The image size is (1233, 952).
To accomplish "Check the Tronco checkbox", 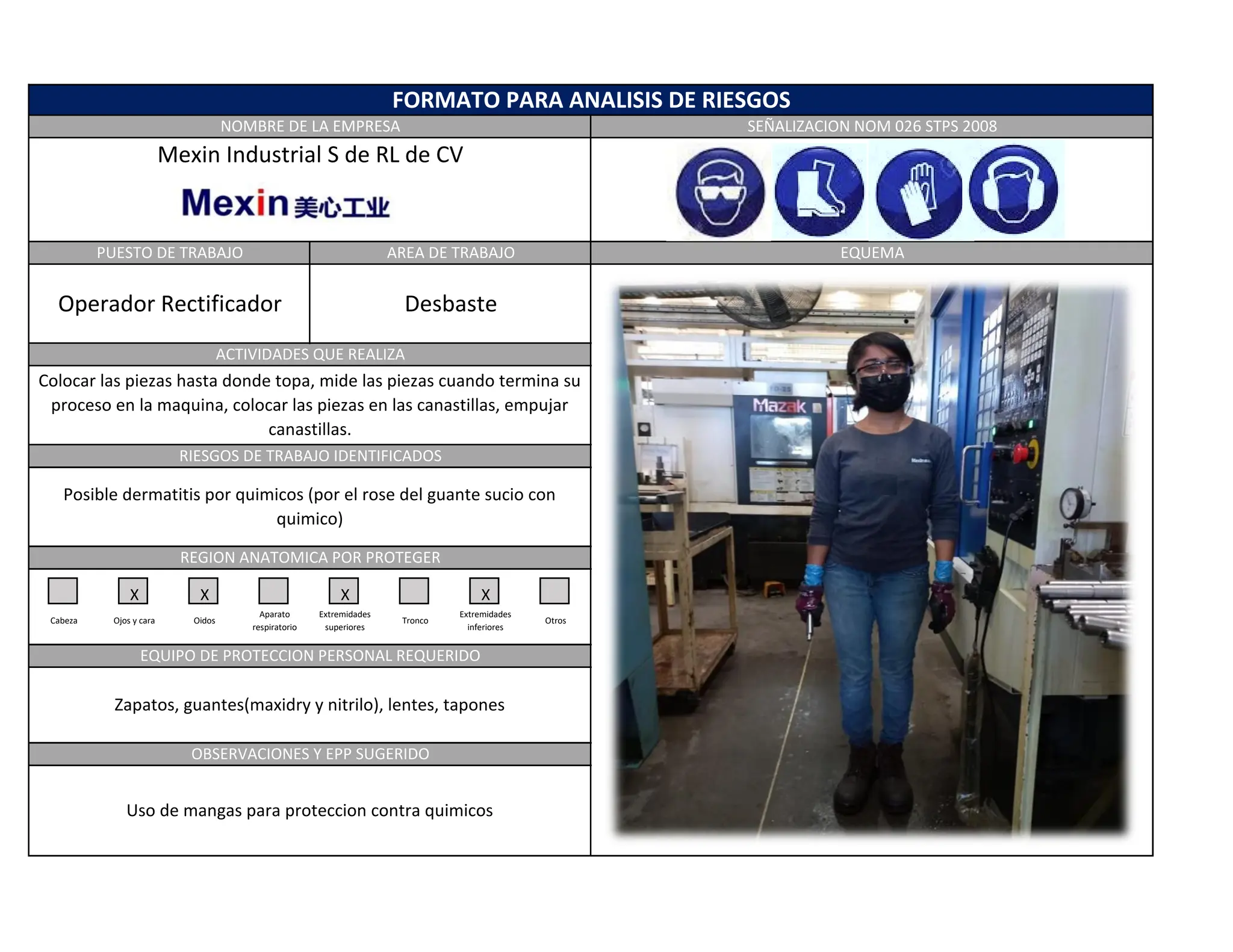I will pyautogui.click(x=414, y=591).
